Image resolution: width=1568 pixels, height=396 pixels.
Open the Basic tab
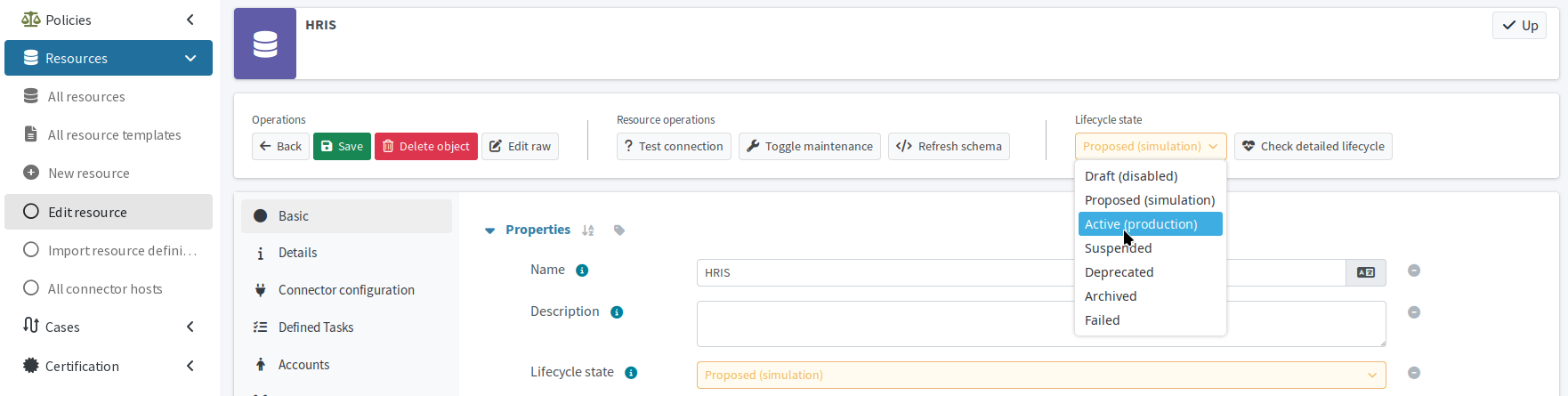[x=346, y=216]
